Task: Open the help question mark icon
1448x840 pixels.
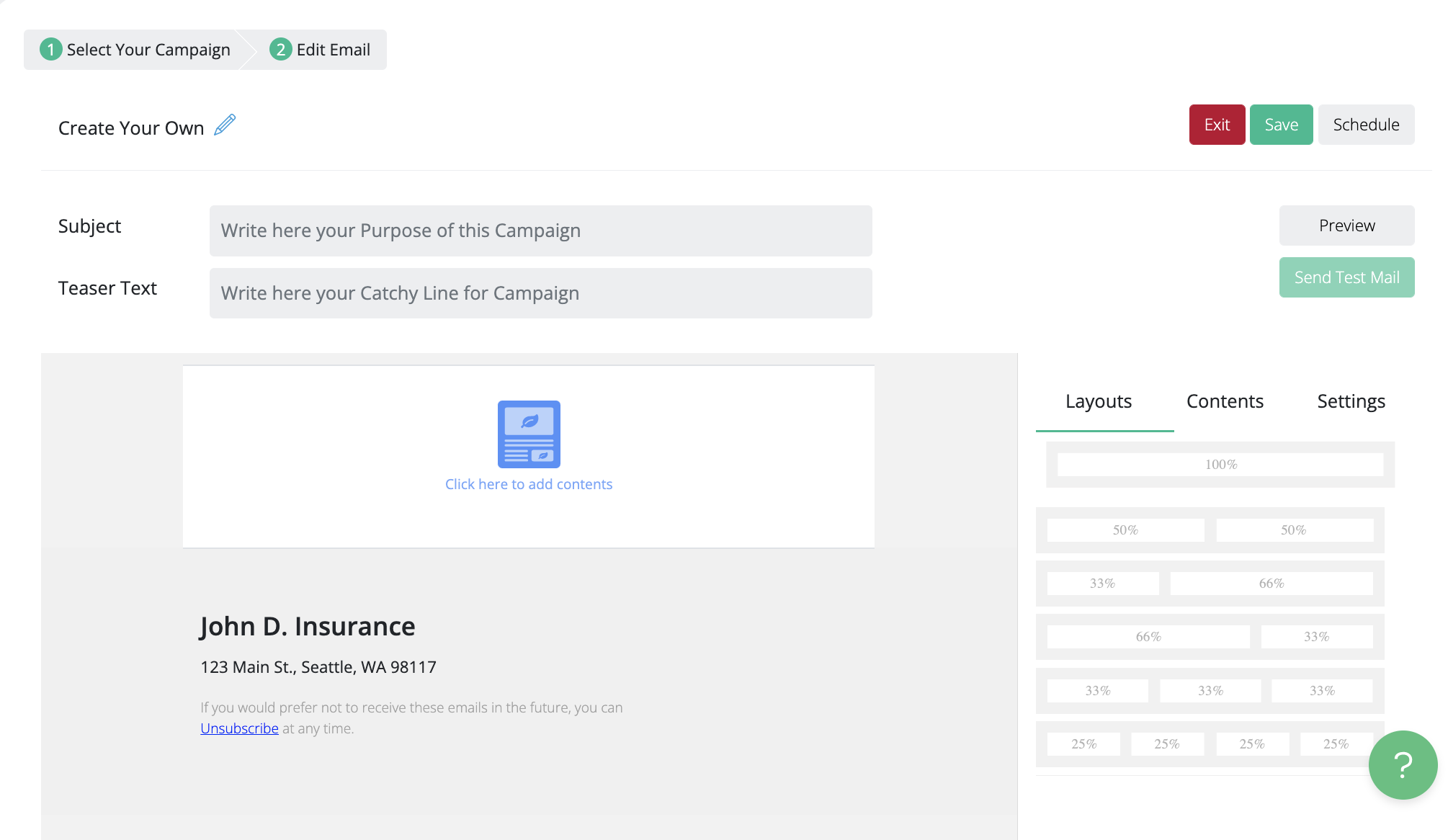Action: (1401, 766)
